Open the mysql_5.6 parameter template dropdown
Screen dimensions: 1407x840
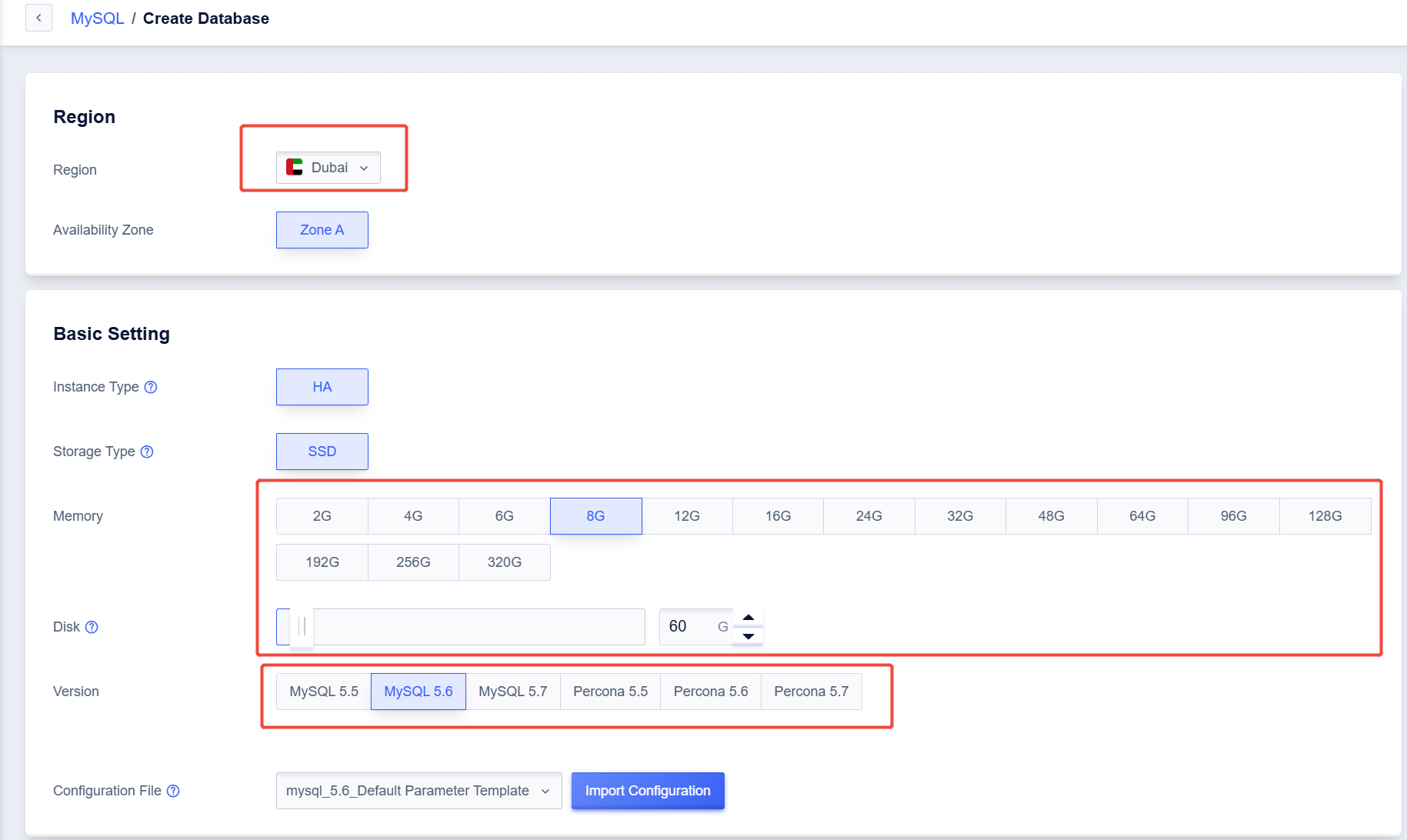tap(419, 791)
